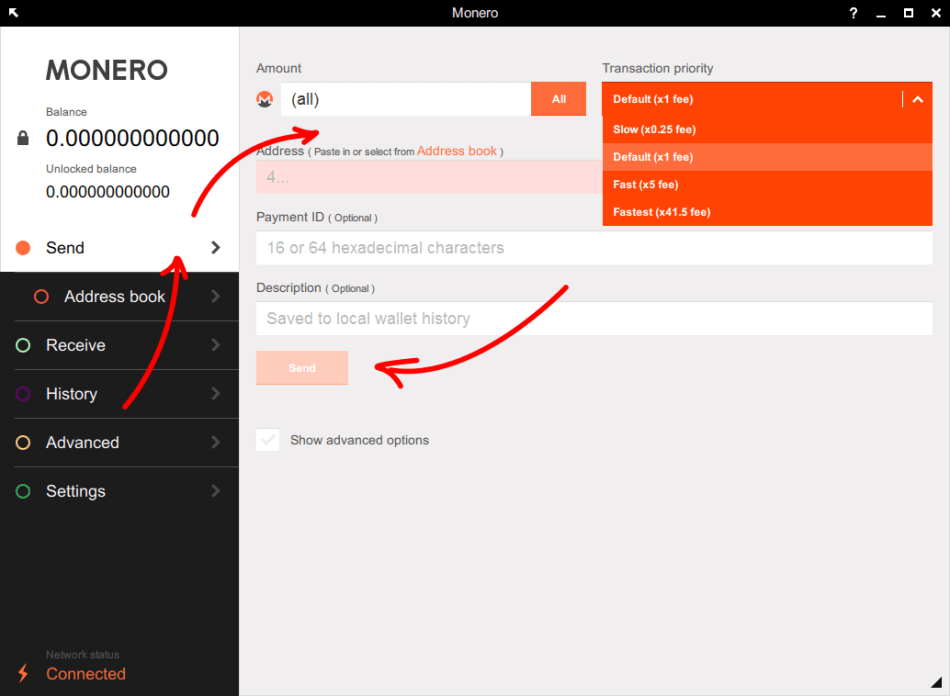
Task: Click the Monero logo icon beside Amount
Action: [265, 99]
